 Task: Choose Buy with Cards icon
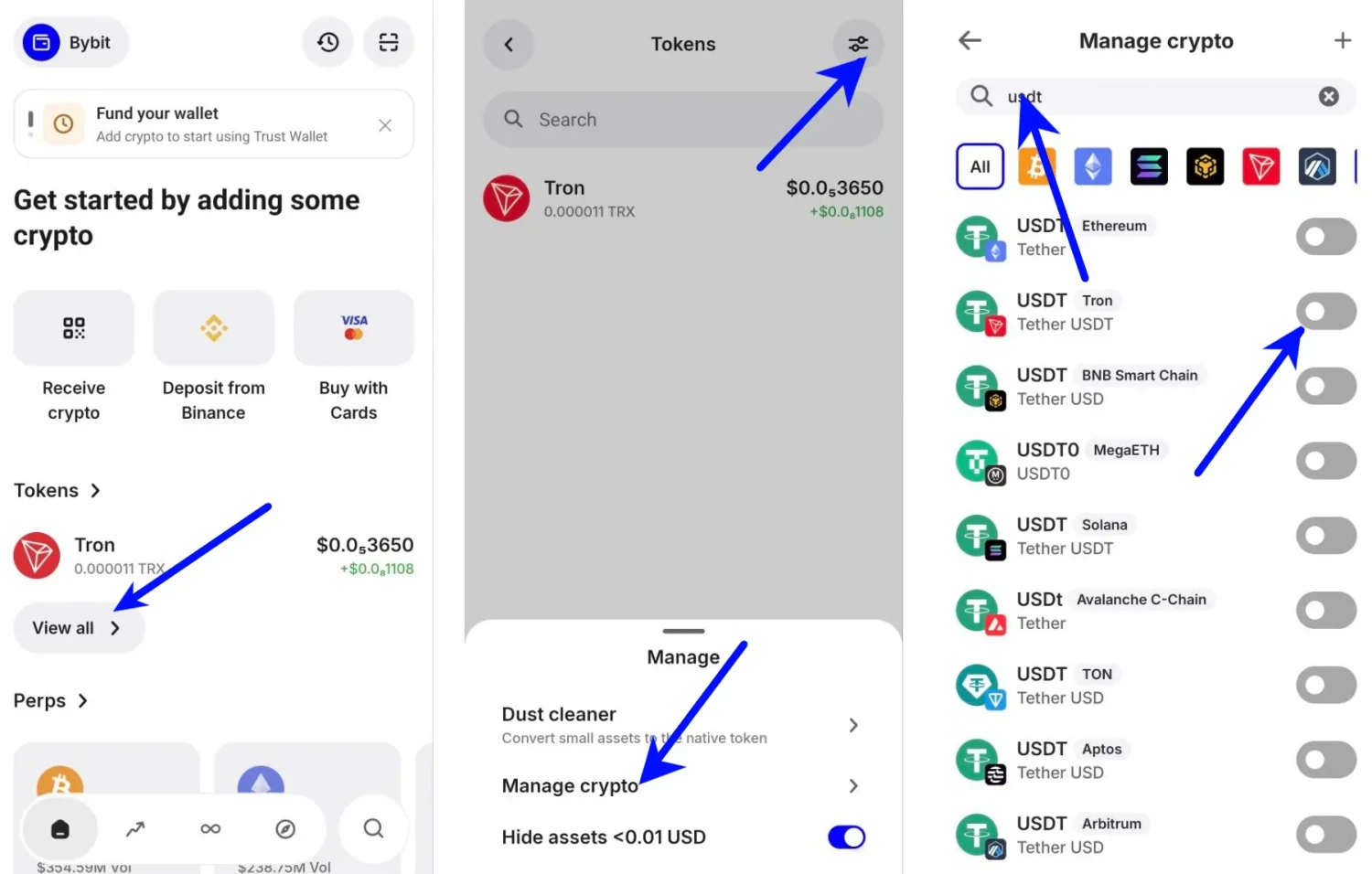(354, 328)
